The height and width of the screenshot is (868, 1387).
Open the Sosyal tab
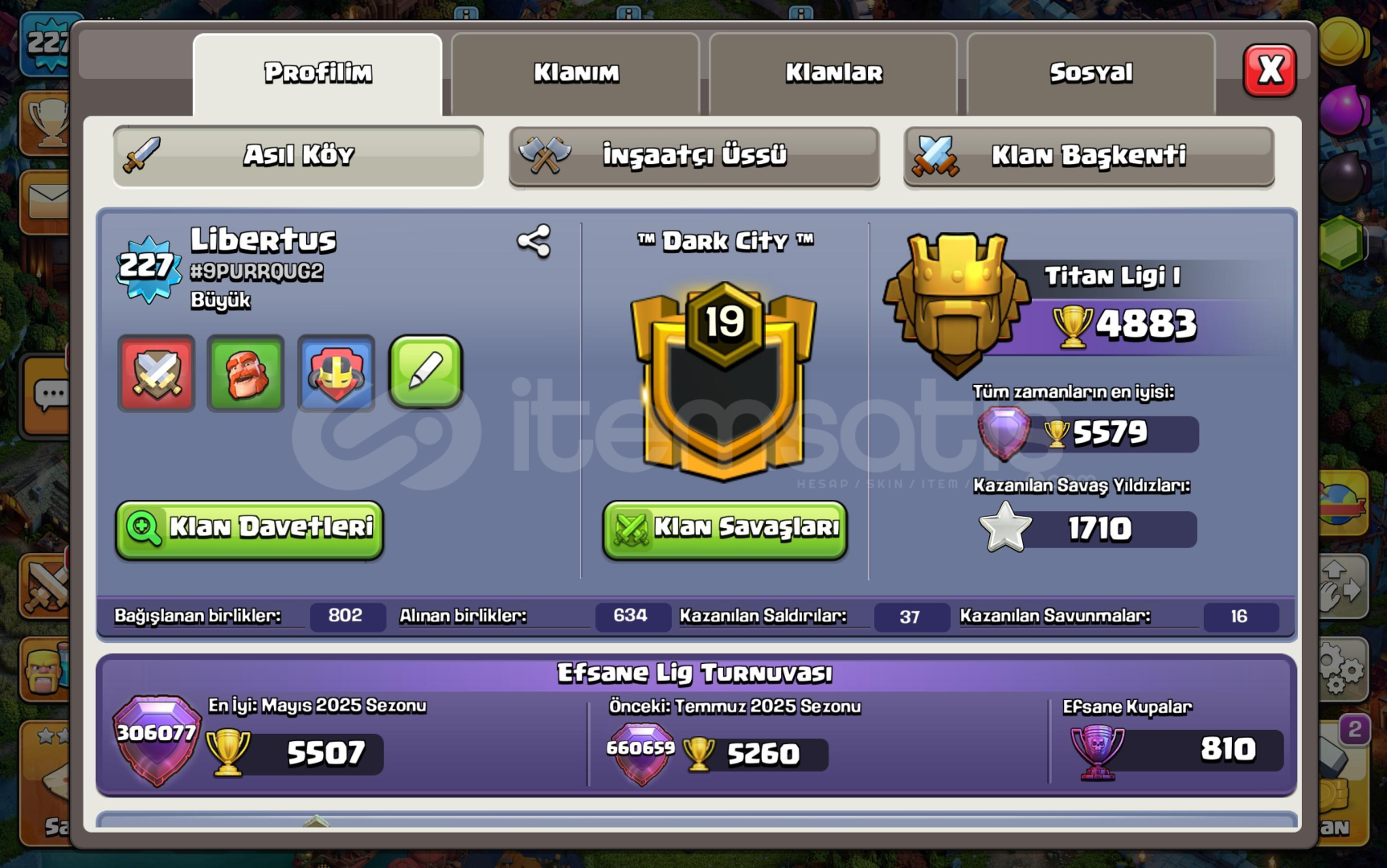tap(1091, 73)
